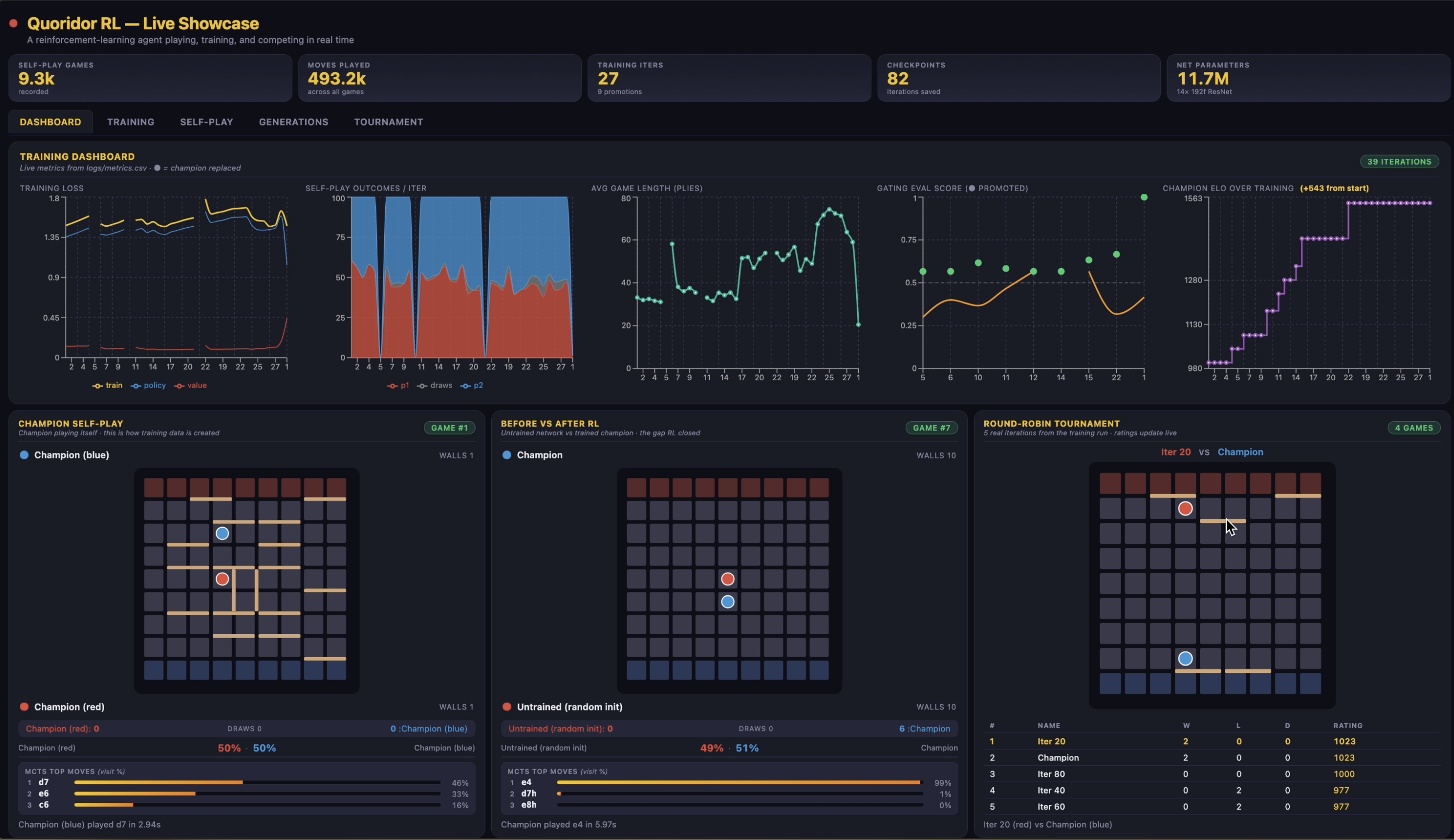
Task: Click the green promoted dot at score 1 in Gating Eval chart
Action: (1144, 197)
